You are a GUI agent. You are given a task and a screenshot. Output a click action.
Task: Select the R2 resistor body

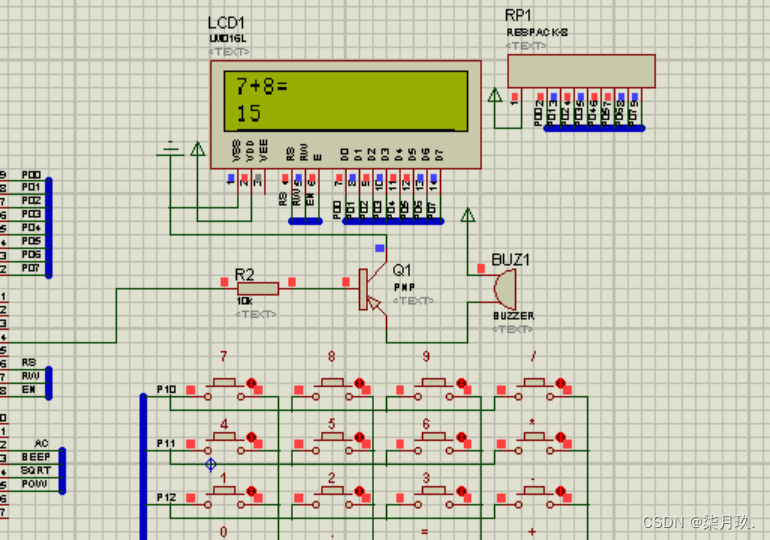pyautogui.click(x=258, y=289)
